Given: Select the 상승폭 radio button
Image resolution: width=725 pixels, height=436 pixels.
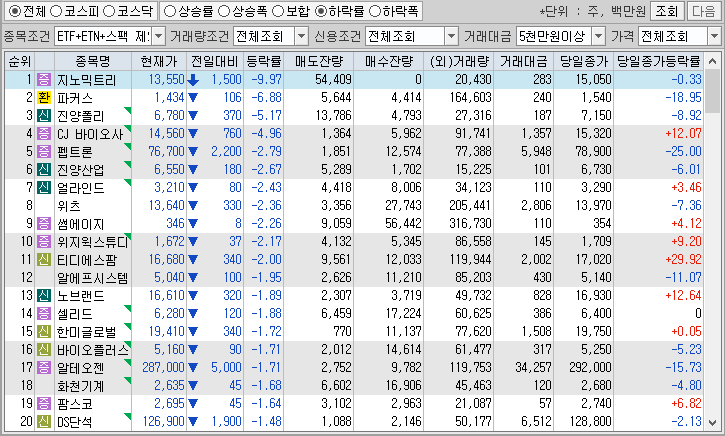Looking at the screenshot, I should click(x=224, y=11).
